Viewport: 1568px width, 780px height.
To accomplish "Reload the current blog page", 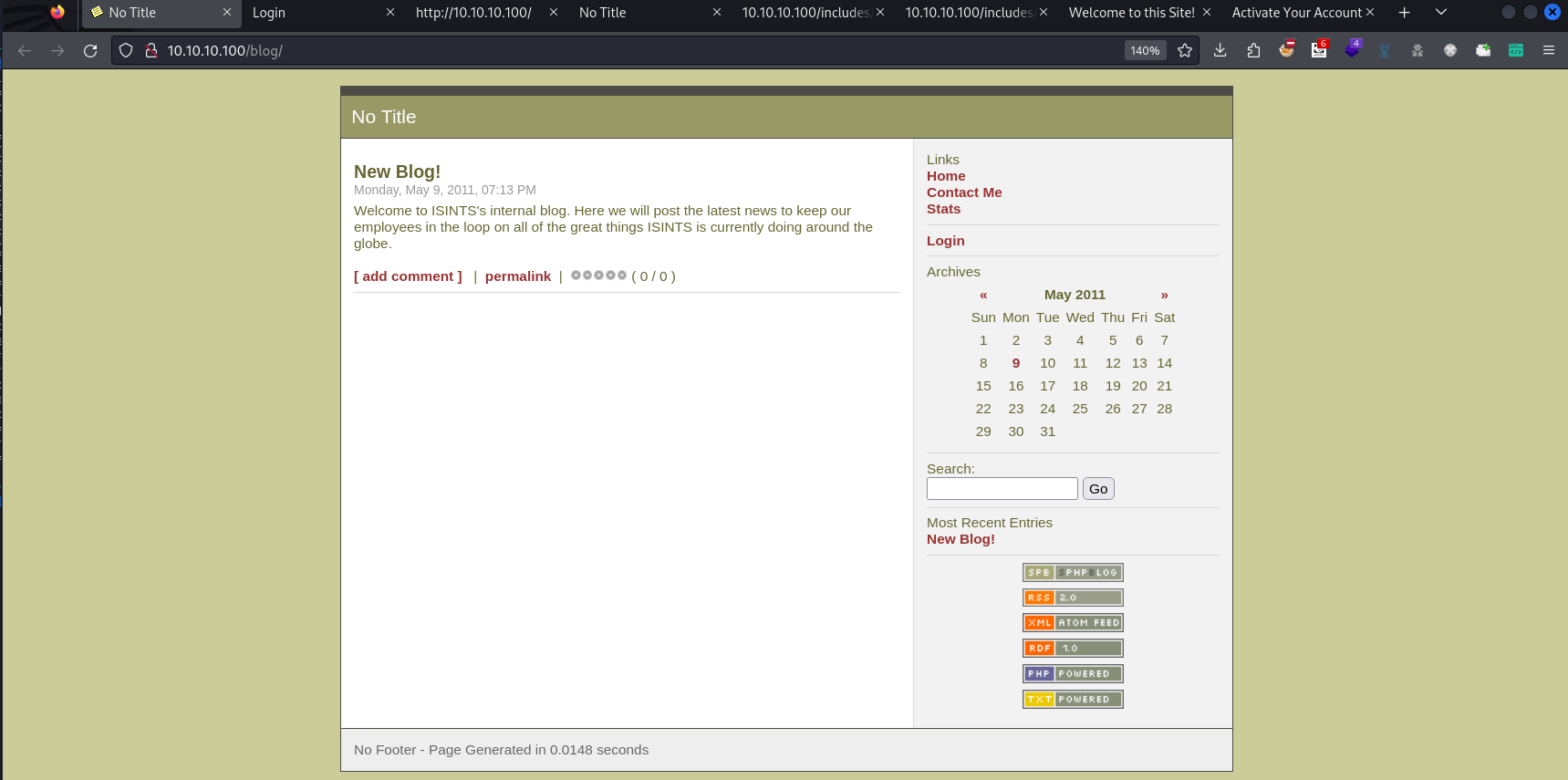I will 90,50.
